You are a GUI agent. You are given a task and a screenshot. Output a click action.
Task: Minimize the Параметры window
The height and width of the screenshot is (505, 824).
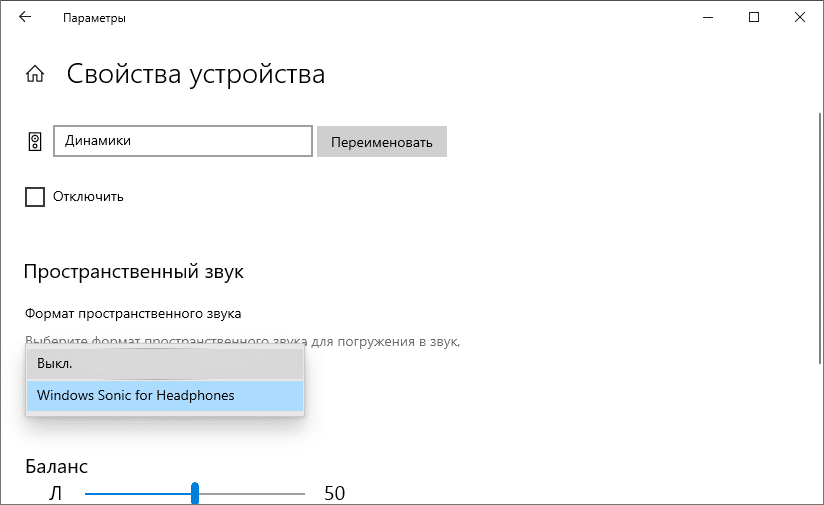coord(709,18)
